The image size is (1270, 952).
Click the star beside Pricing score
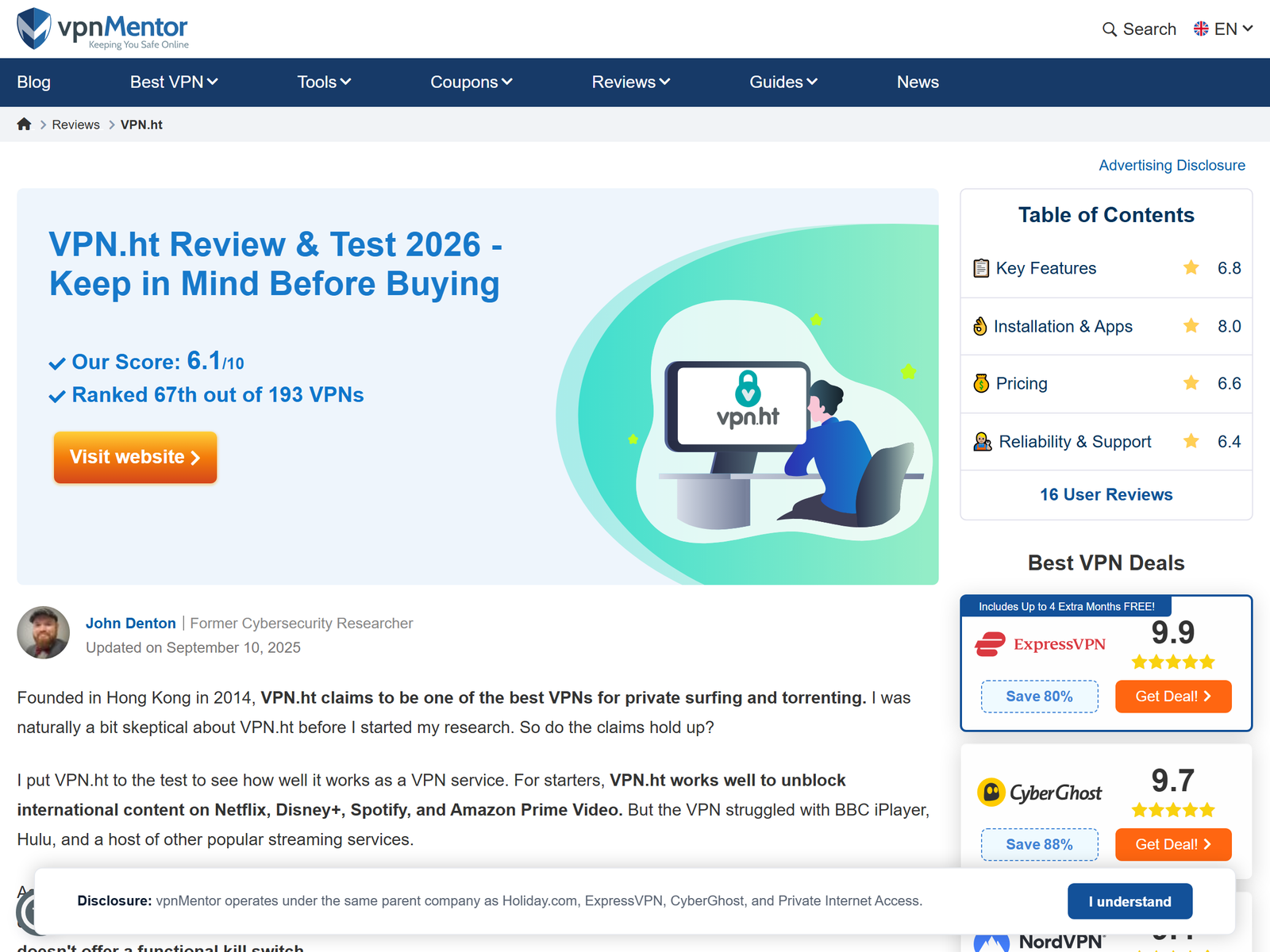pyautogui.click(x=1191, y=383)
